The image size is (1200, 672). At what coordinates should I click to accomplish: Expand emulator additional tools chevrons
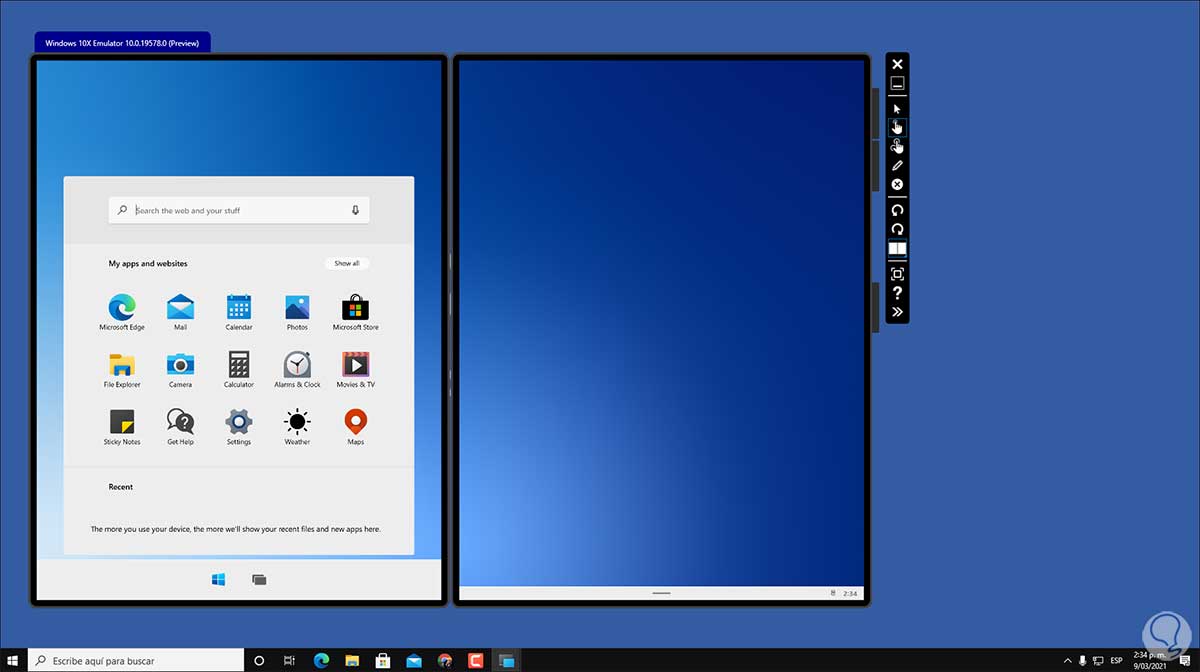point(897,312)
